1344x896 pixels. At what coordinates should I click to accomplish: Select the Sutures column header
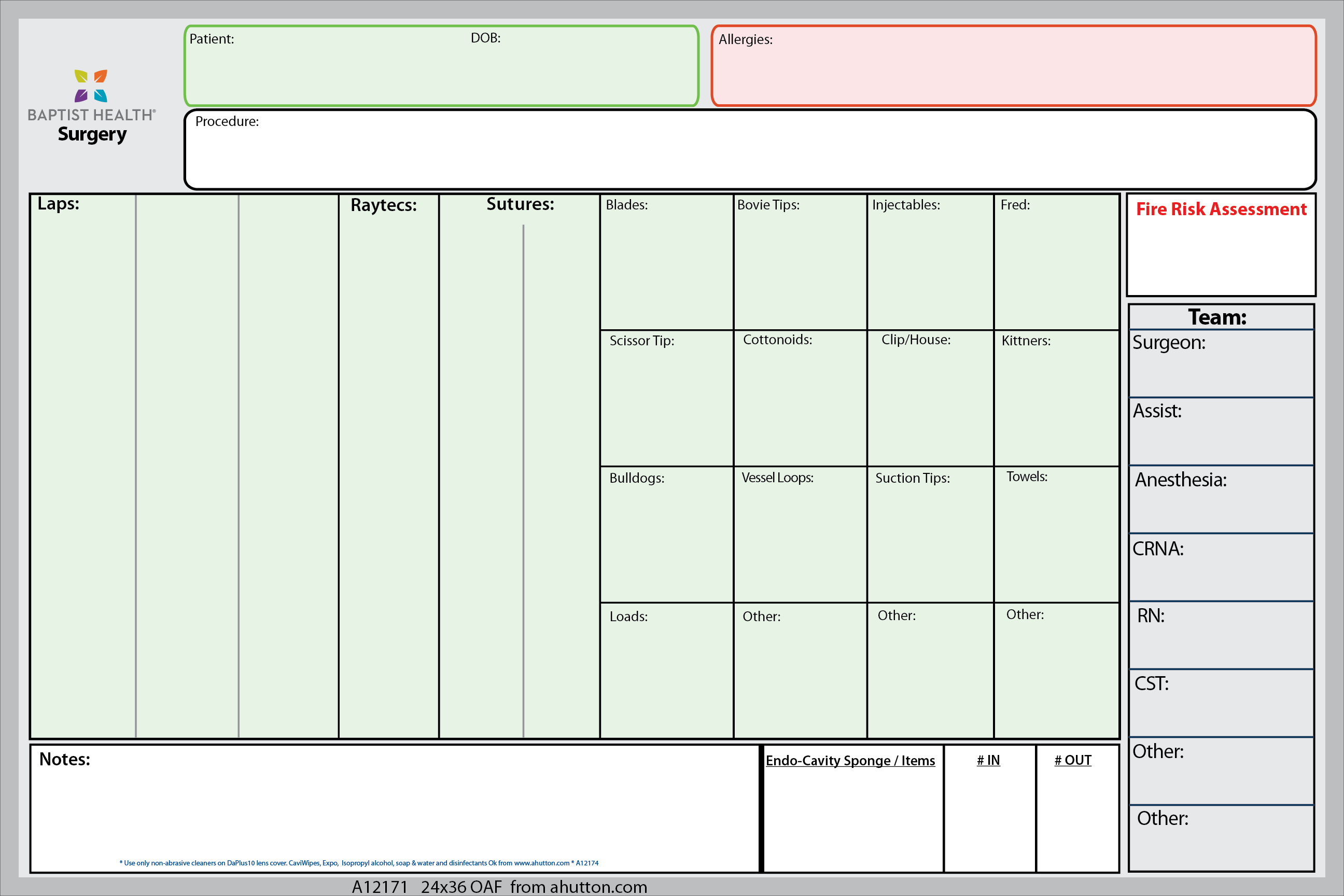pos(520,205)
